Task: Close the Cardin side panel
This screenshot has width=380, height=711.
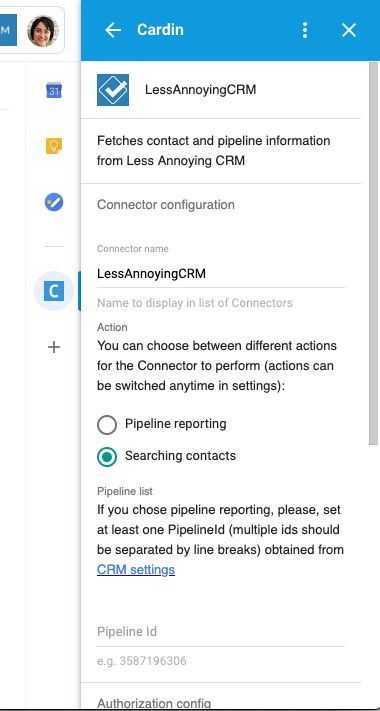Action: point(349,30)
